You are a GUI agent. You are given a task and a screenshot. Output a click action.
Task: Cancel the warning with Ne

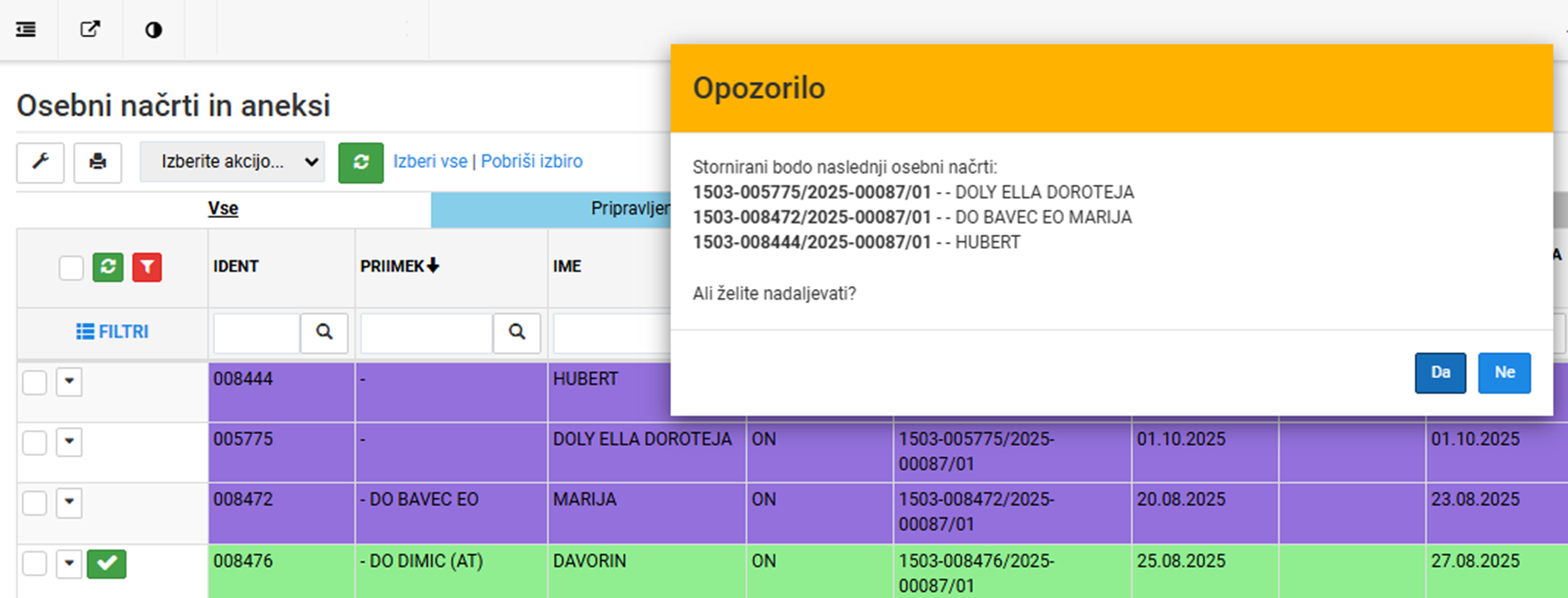pos(1504,373)
